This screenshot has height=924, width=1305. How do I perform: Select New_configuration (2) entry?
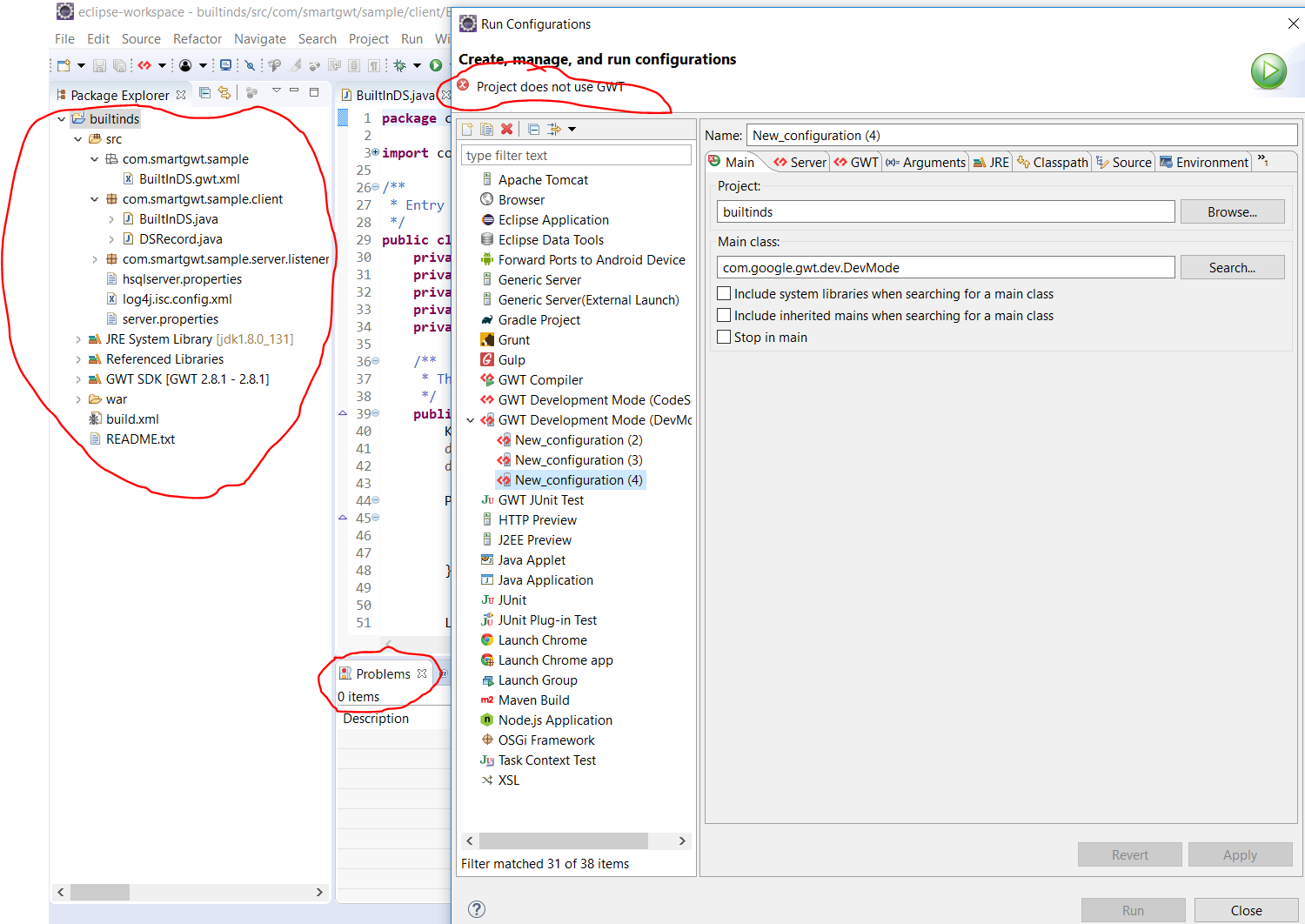point(569,440)
